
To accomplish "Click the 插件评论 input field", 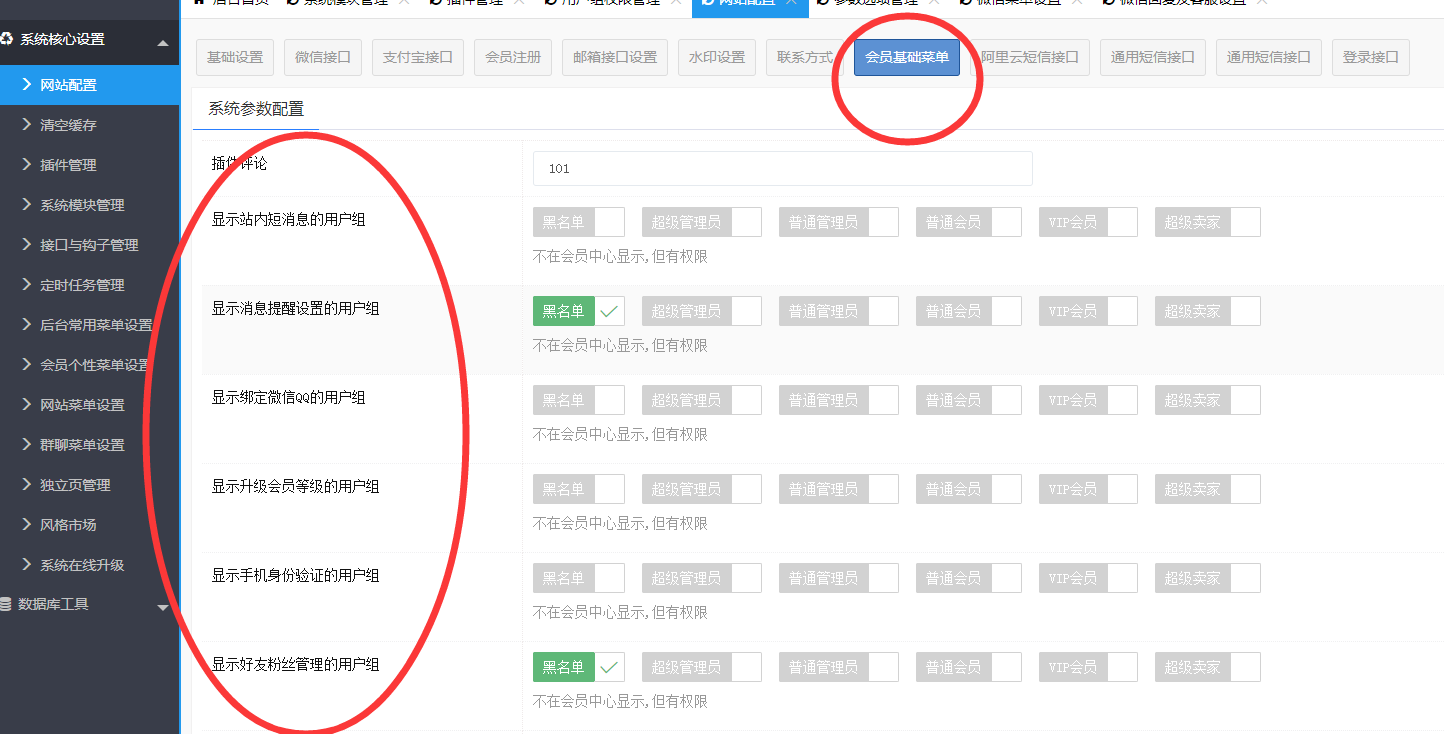I will pyautogui.click(x=782, y=168).
